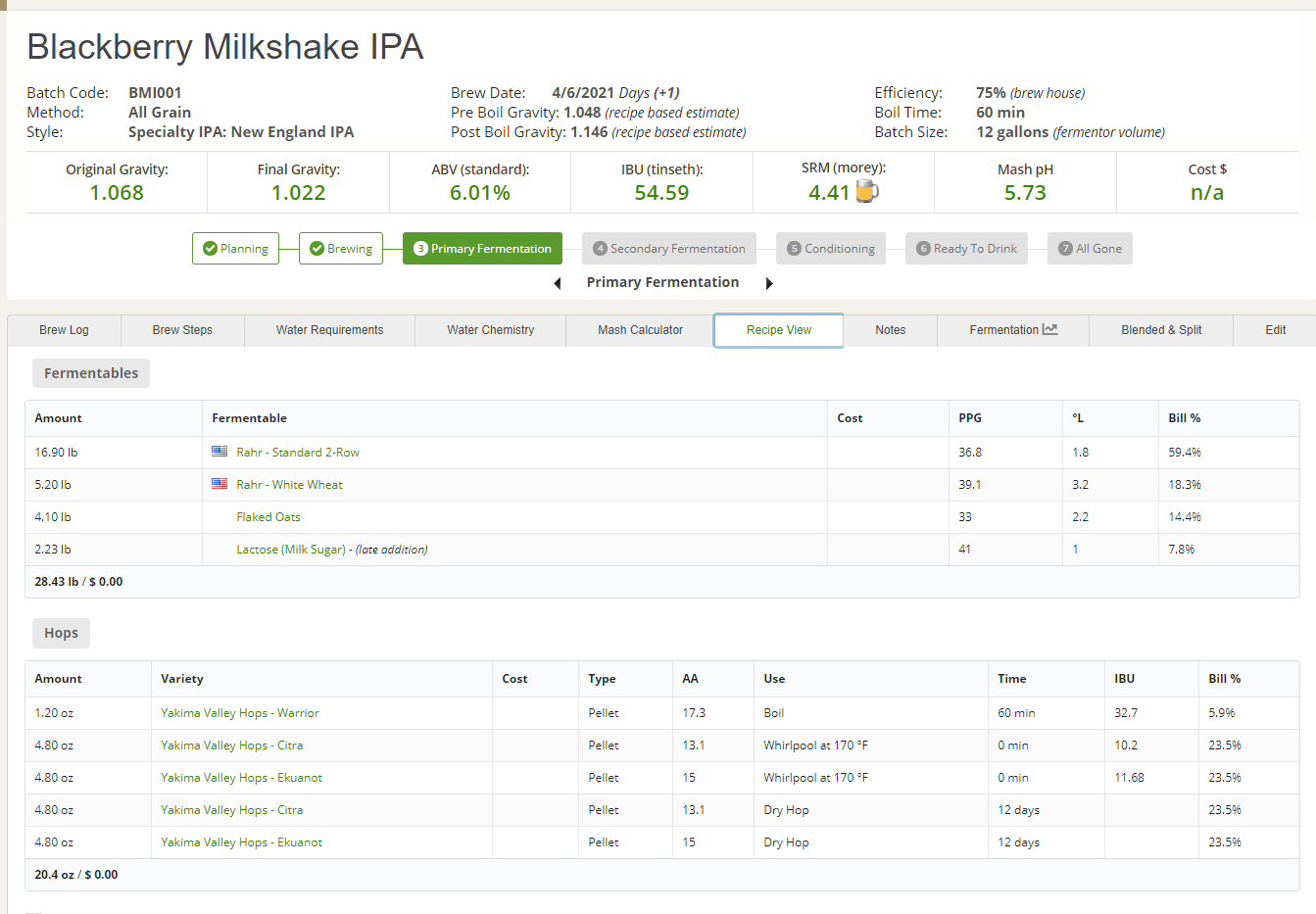The width and height of the screenshot is (1316, 914).
Task: Select the Primary Fermentation stage button
Action: click(x=482, y=249)
